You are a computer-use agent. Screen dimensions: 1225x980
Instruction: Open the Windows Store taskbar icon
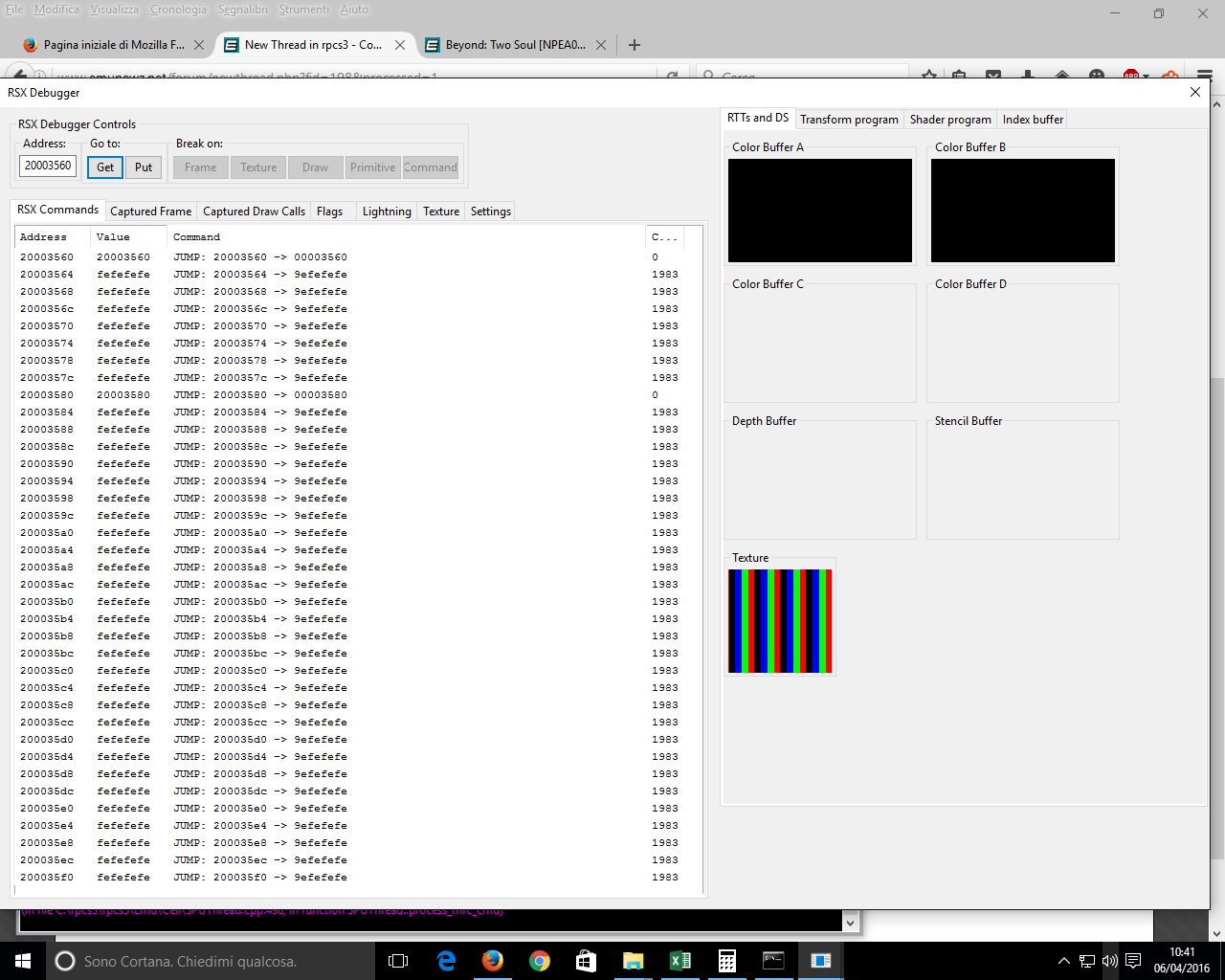click(587, 961)
